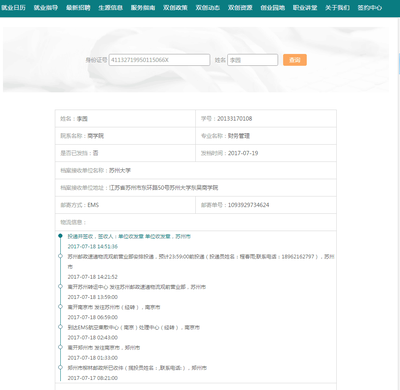The width and height of the screenshot is (400, 390).
Task: Select the 姓名 name cell in table
Action: point(125,119)
